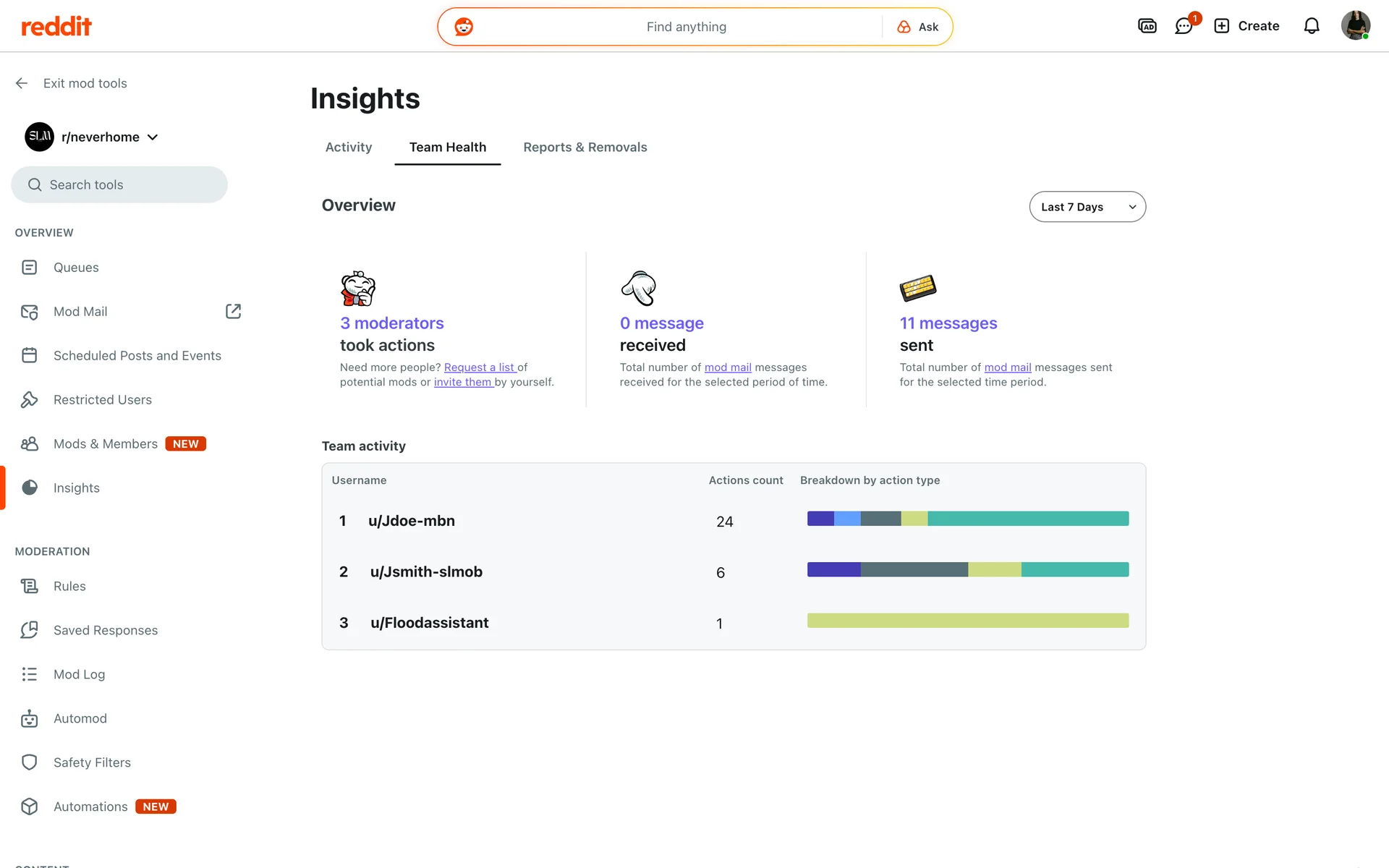The width and height of the screenshot is (1389, 868).
Task: Click the advertise AD icon
Action: pyautogui.click(x=1147, y=26)
